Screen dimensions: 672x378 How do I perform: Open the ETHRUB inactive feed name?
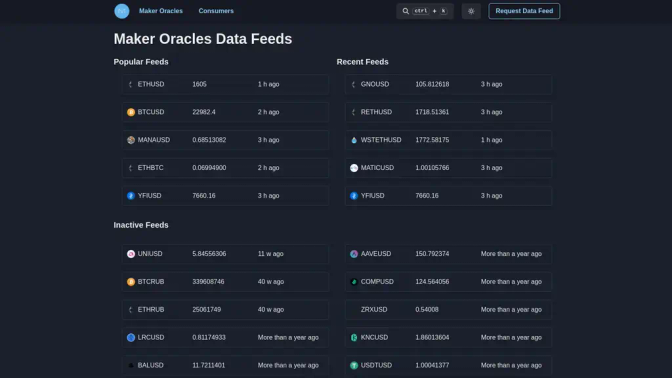151,310
